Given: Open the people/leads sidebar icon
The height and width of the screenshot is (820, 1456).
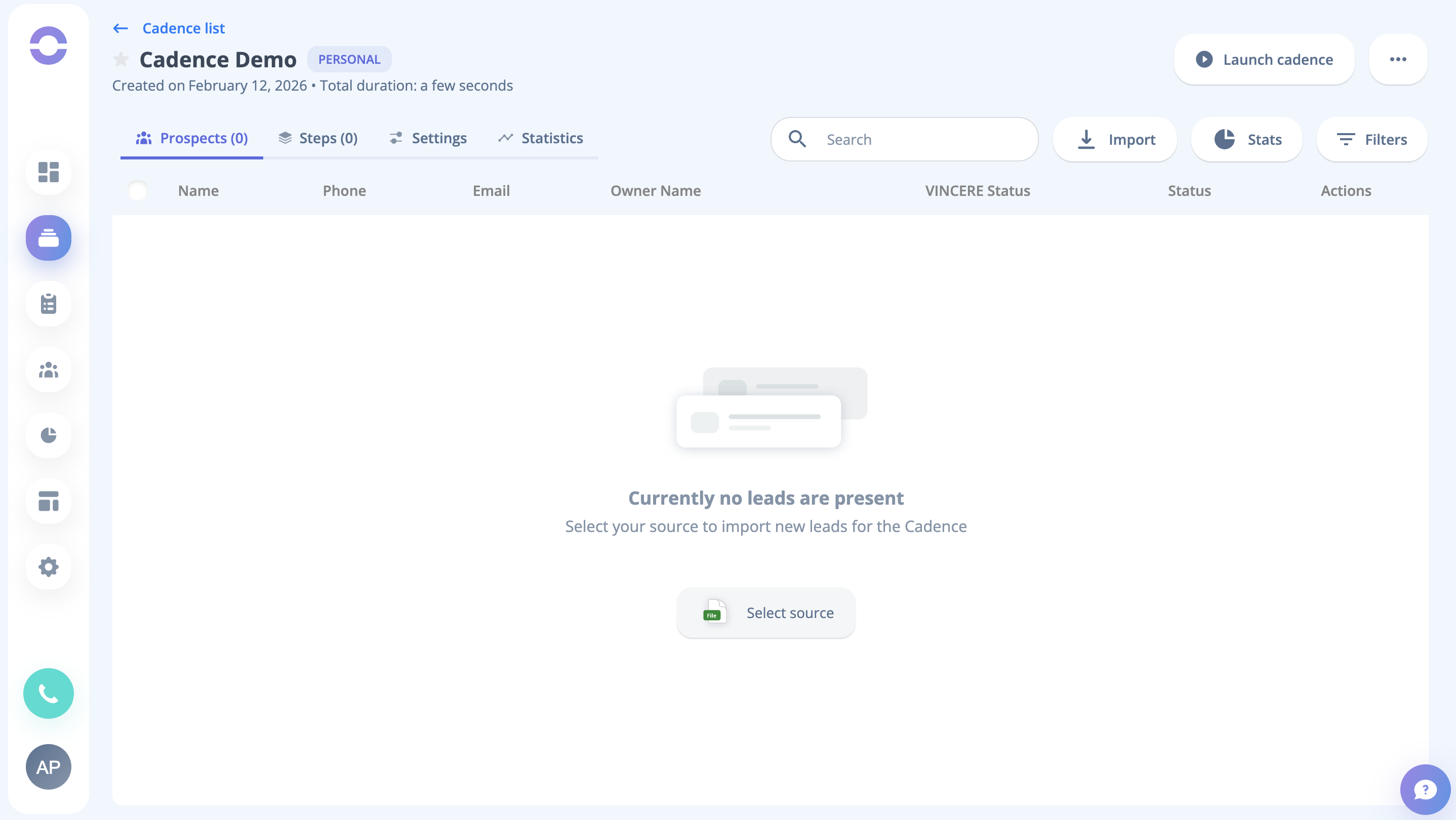Looking at the screenshot, I should tap(49, 370).
